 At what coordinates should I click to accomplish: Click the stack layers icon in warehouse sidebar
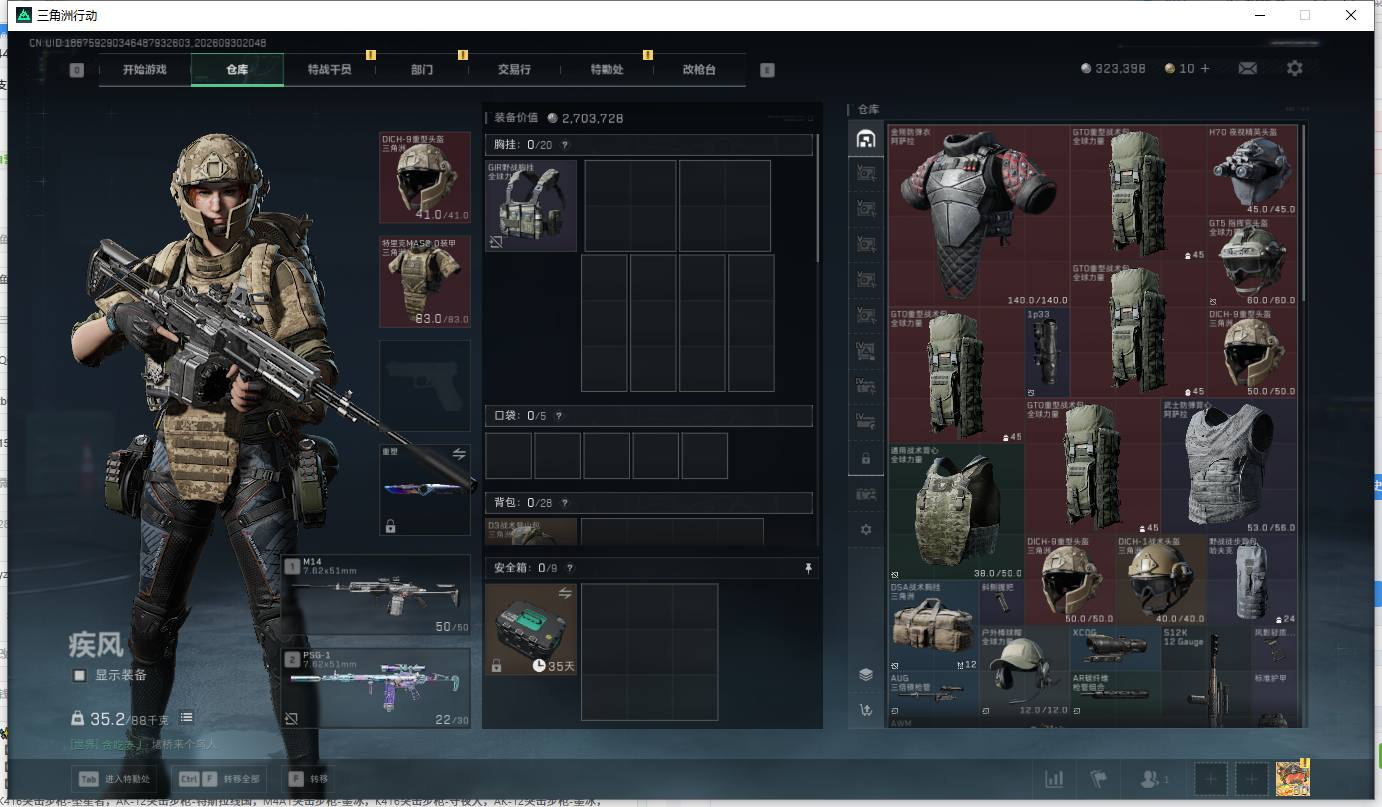pos(866,675)
